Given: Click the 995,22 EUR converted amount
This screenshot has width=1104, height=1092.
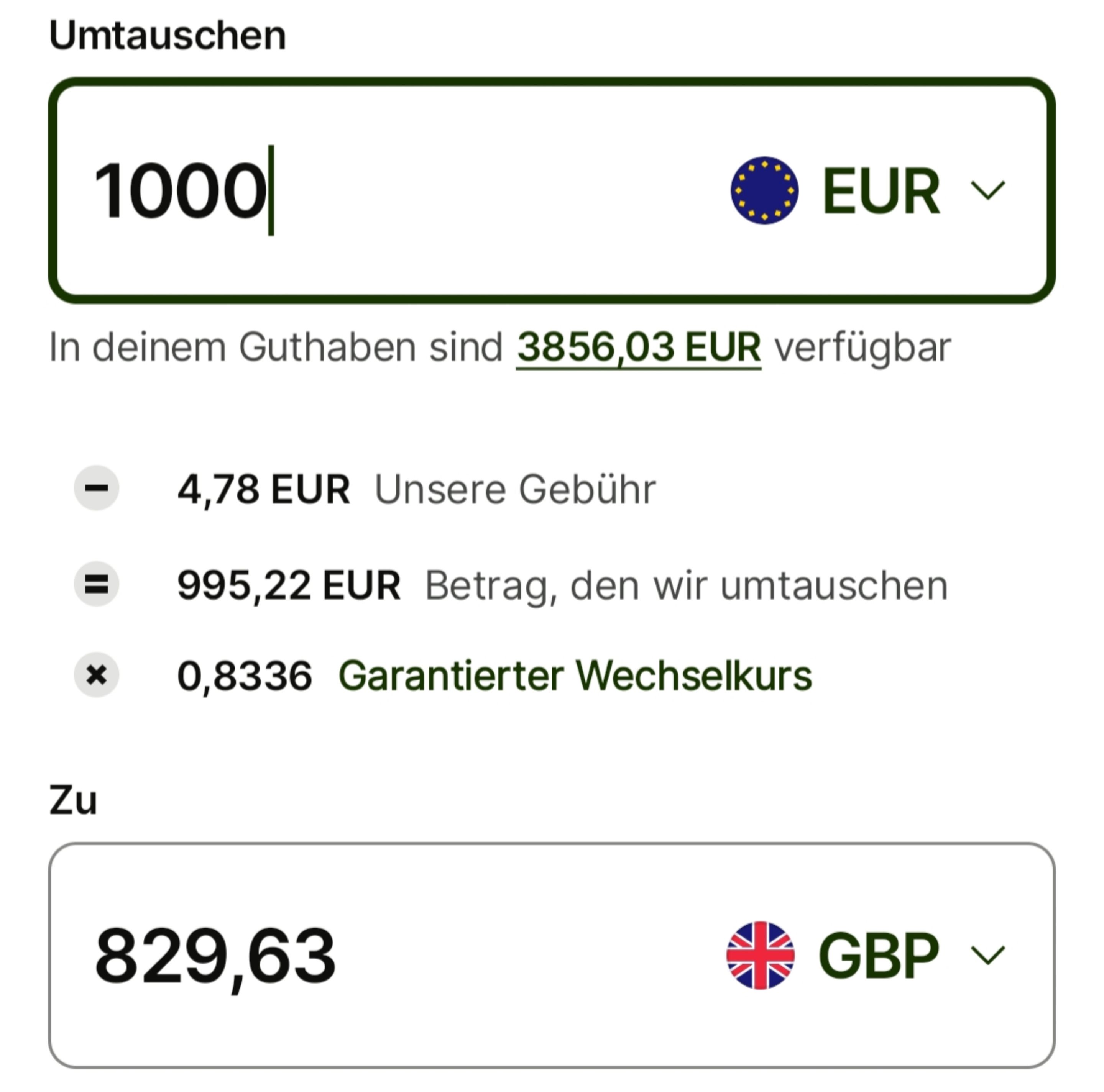Looking at the screenshot, I should 289,585.
